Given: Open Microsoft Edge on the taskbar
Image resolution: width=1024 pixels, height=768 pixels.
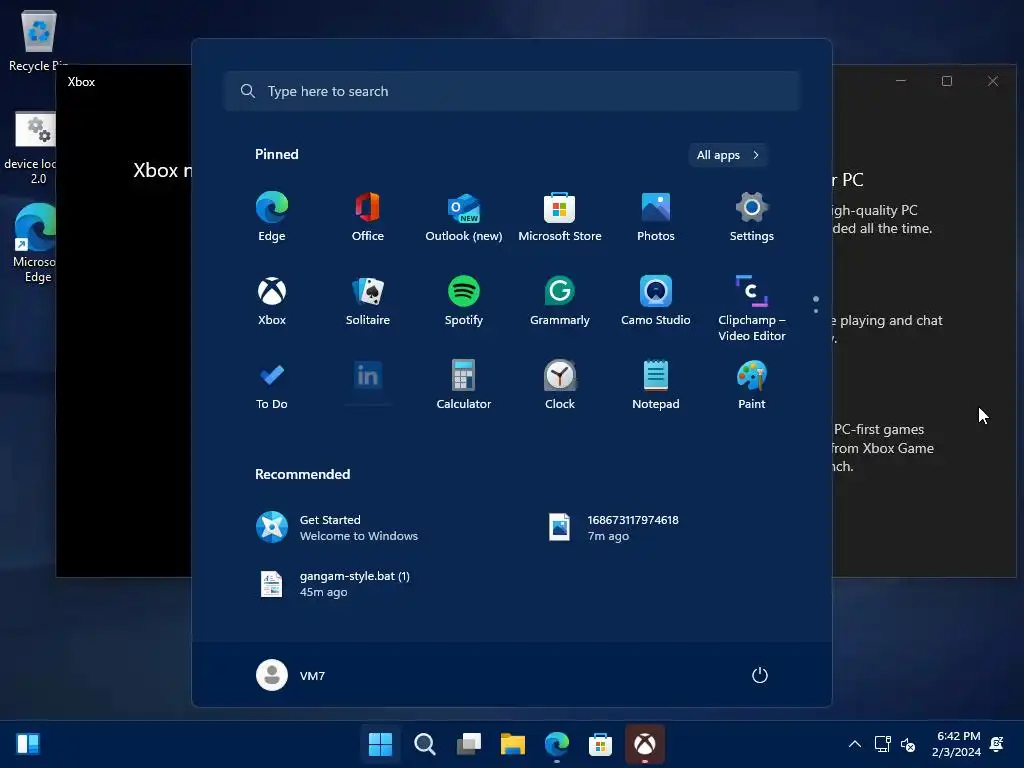Looking at the screenshot, I should [556, 744].
